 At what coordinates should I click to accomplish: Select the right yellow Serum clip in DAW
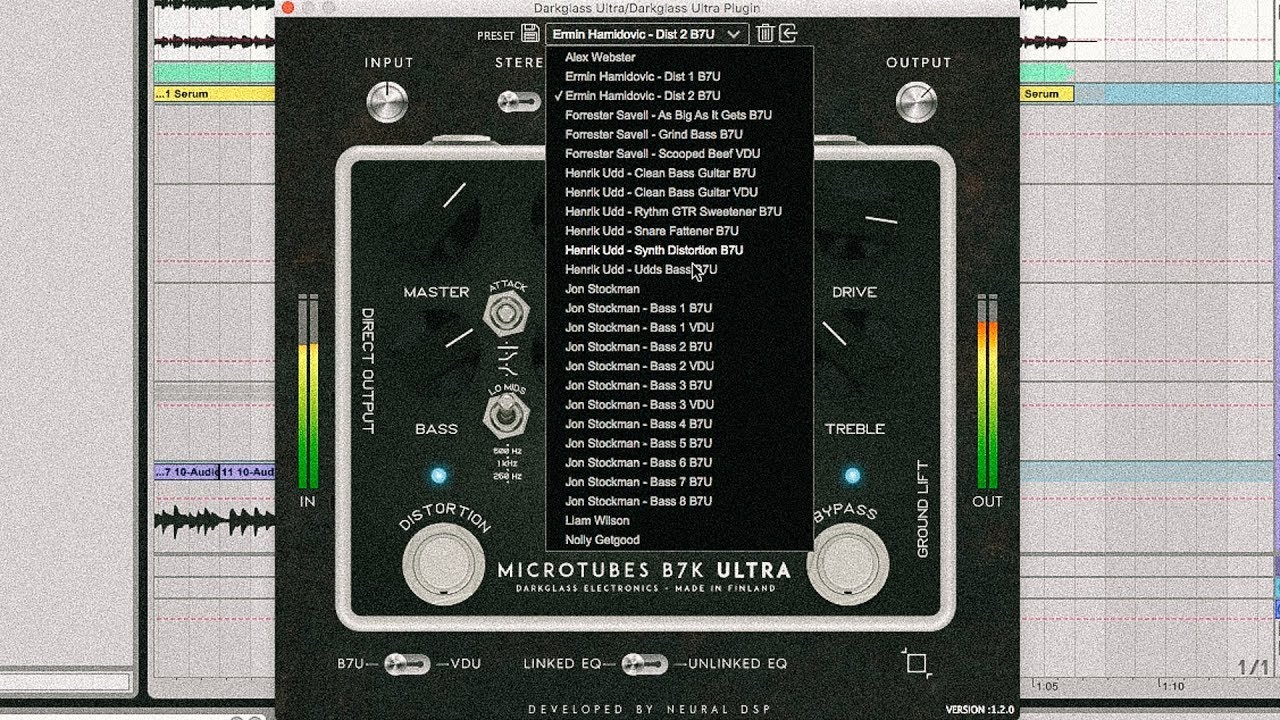point(1047,94)
